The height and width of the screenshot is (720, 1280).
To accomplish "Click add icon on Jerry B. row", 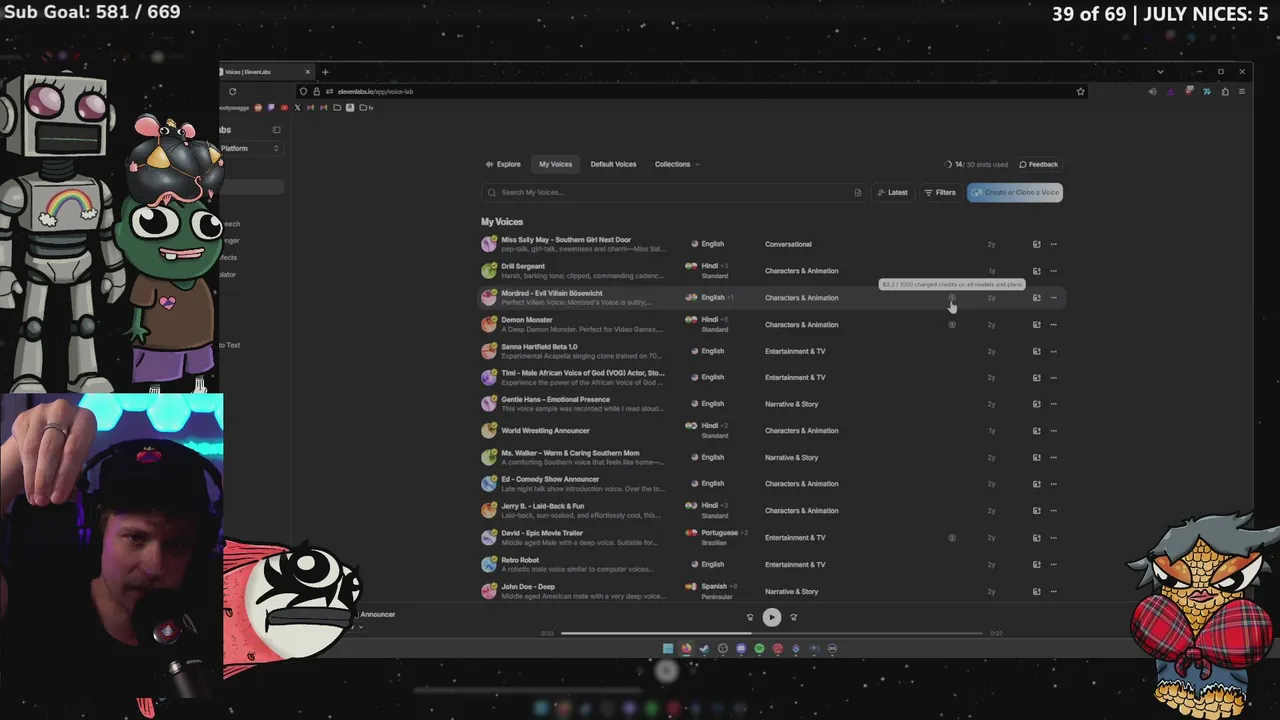I will pyautogui.click(x=1036, y=510).
